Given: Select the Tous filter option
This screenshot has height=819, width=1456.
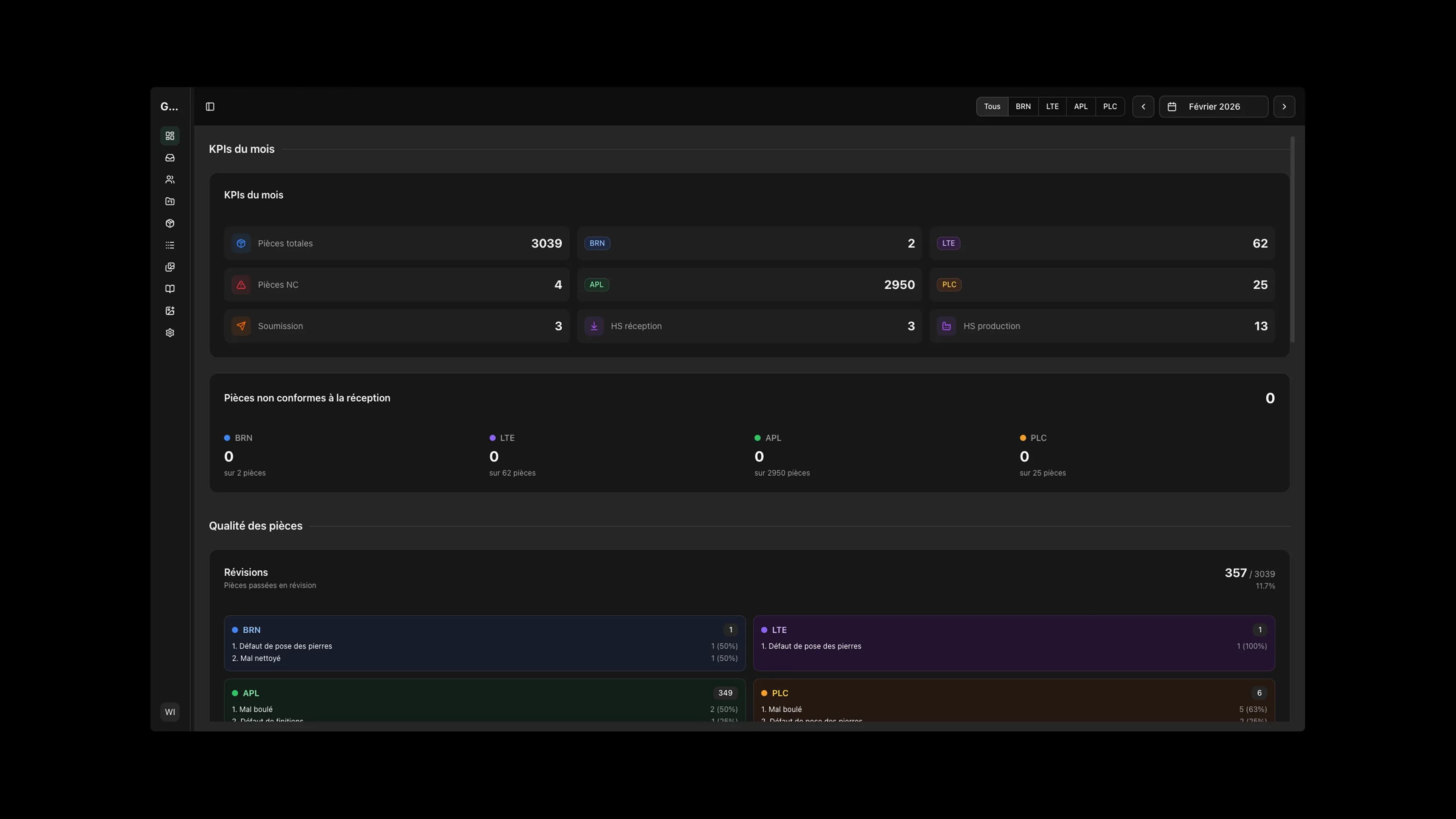Looking at the screenshot, I should click(991, 107).
